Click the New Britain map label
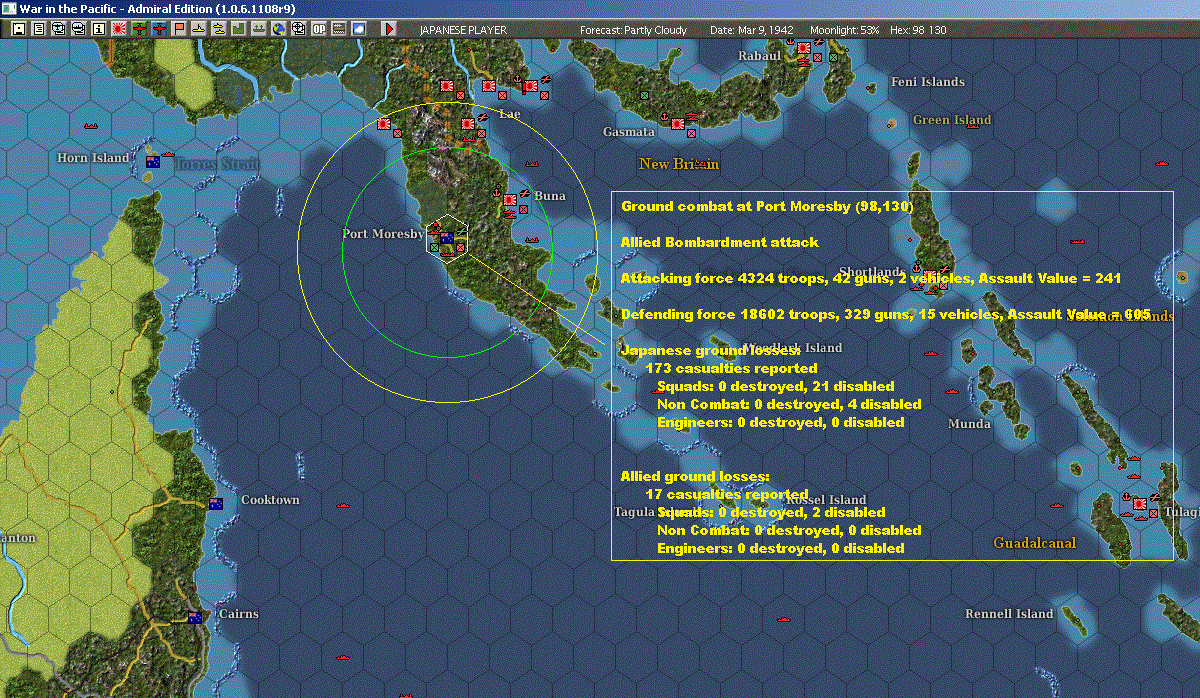This screenshot has height=698, width=1200. coord(679,164)
